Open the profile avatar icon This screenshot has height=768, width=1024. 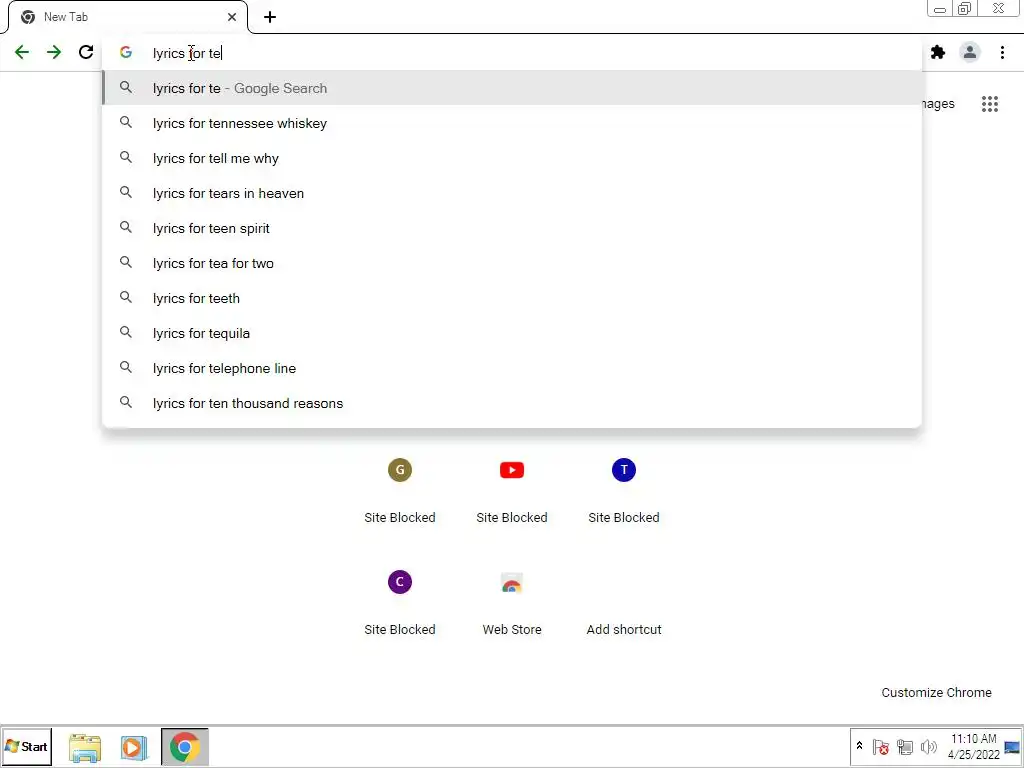(970, 52)
